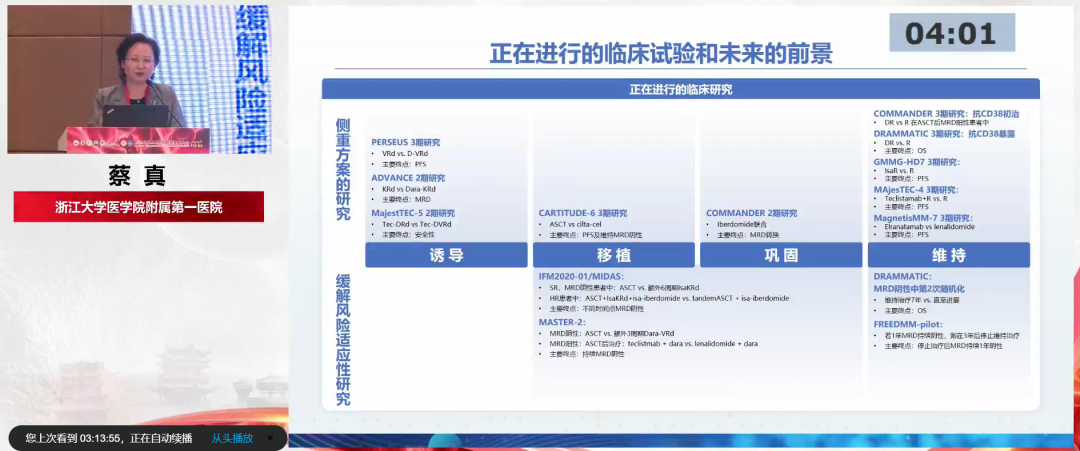Select the 巩固 phase block
This screenshot has height=451, width=1080.
click(781, 255)
